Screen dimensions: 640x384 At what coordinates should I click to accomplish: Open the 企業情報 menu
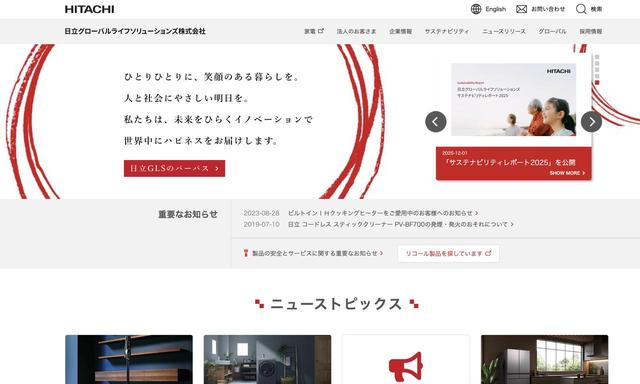[x=400, y=31]
